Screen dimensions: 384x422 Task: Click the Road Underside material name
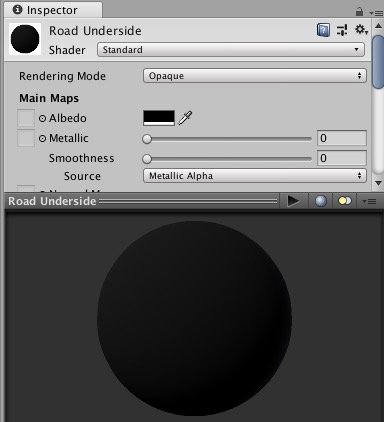tap(95, 31)
